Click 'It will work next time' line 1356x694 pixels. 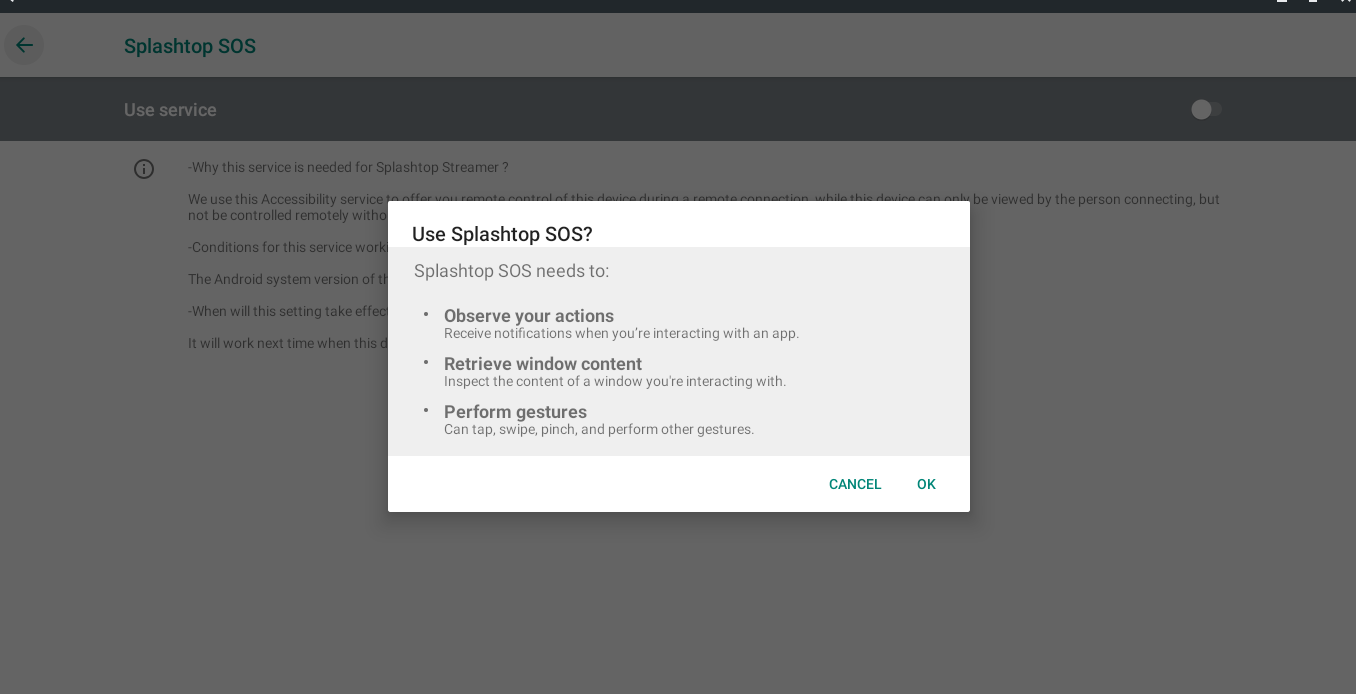(x=288, y=343)
